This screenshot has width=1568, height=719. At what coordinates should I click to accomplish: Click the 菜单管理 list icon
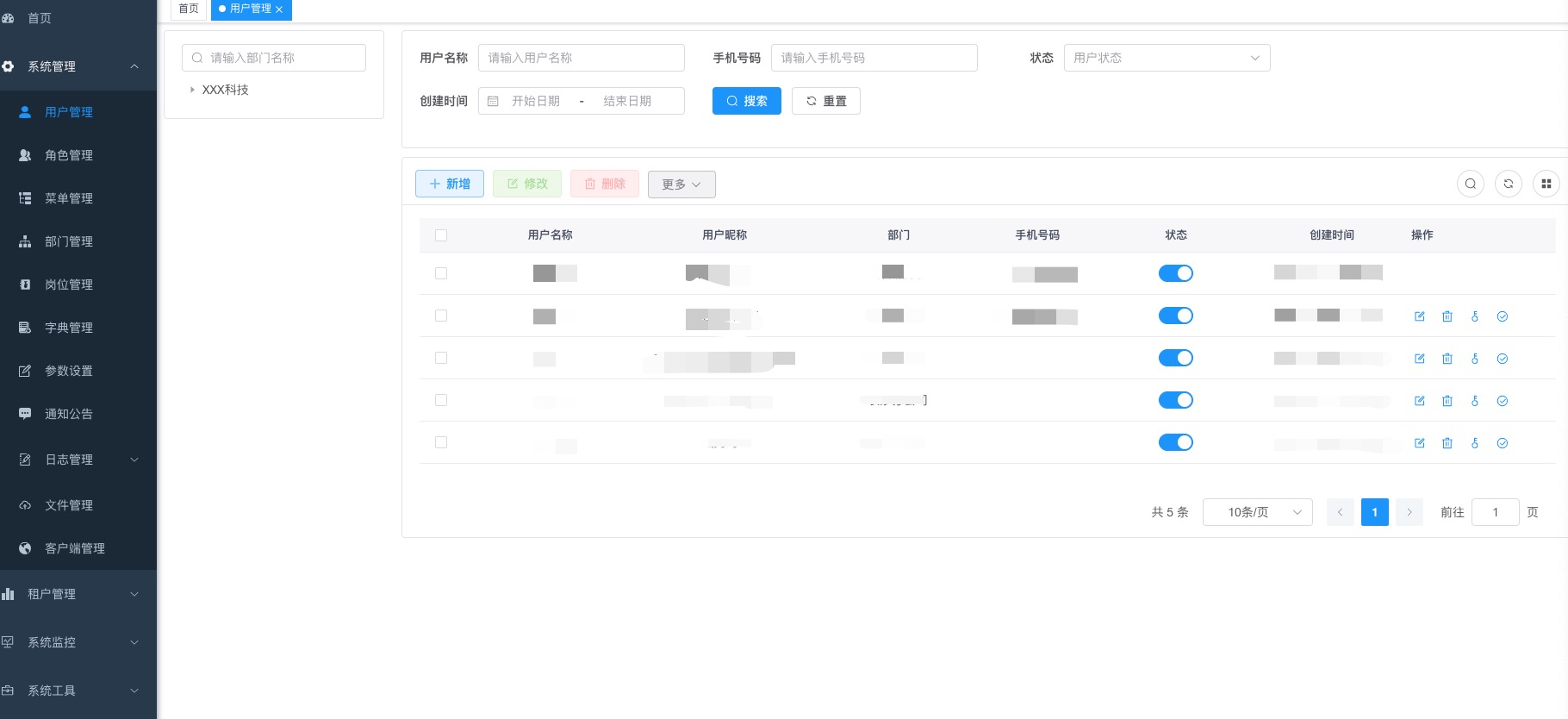(25, 198)
